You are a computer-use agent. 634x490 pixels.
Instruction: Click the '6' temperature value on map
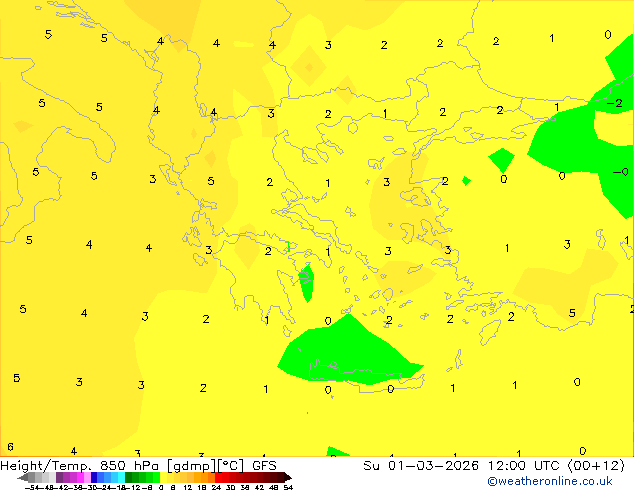(11, 447)
